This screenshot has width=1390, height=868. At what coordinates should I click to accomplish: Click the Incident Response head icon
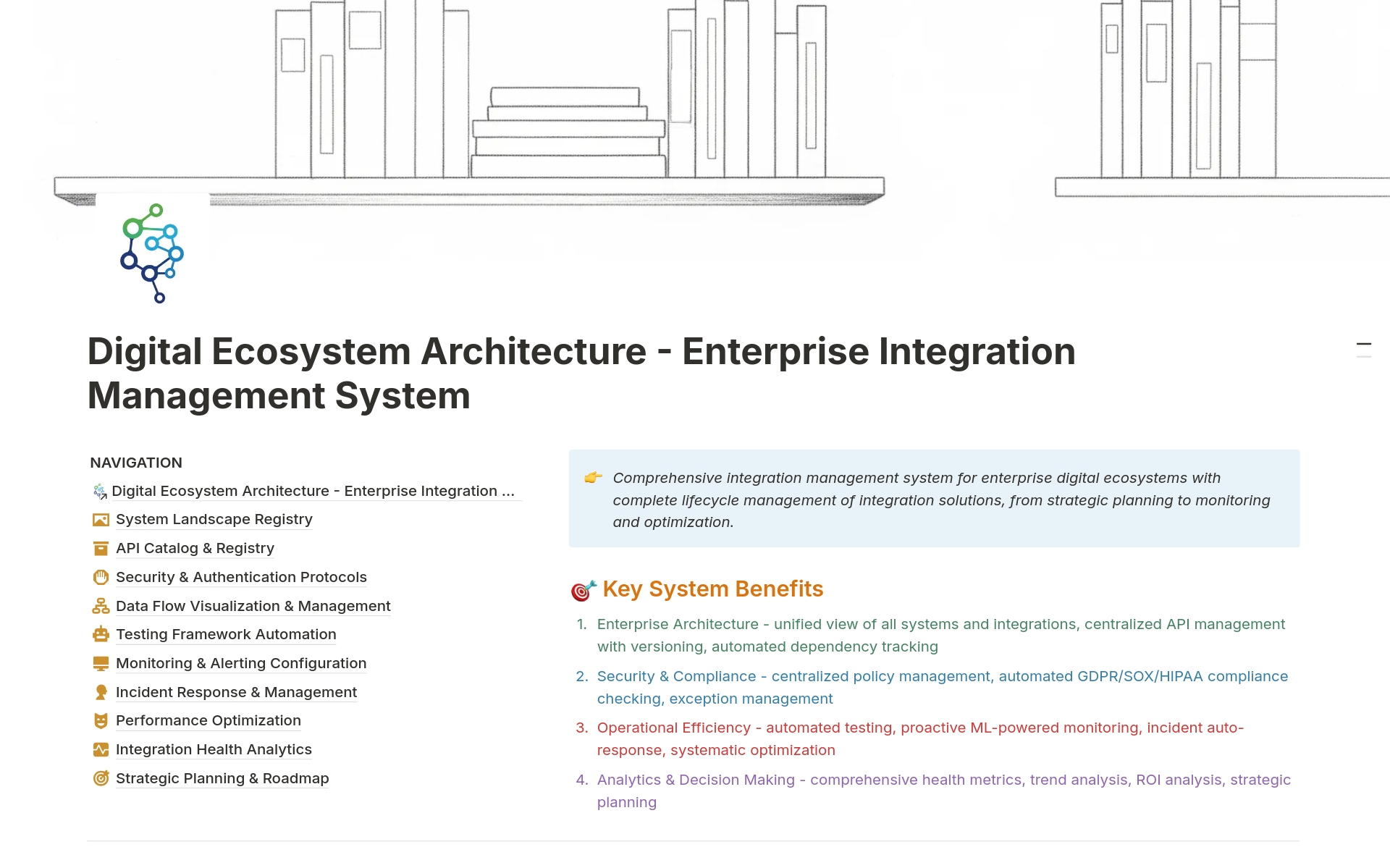pyautogui.click(x=101, y=693)
